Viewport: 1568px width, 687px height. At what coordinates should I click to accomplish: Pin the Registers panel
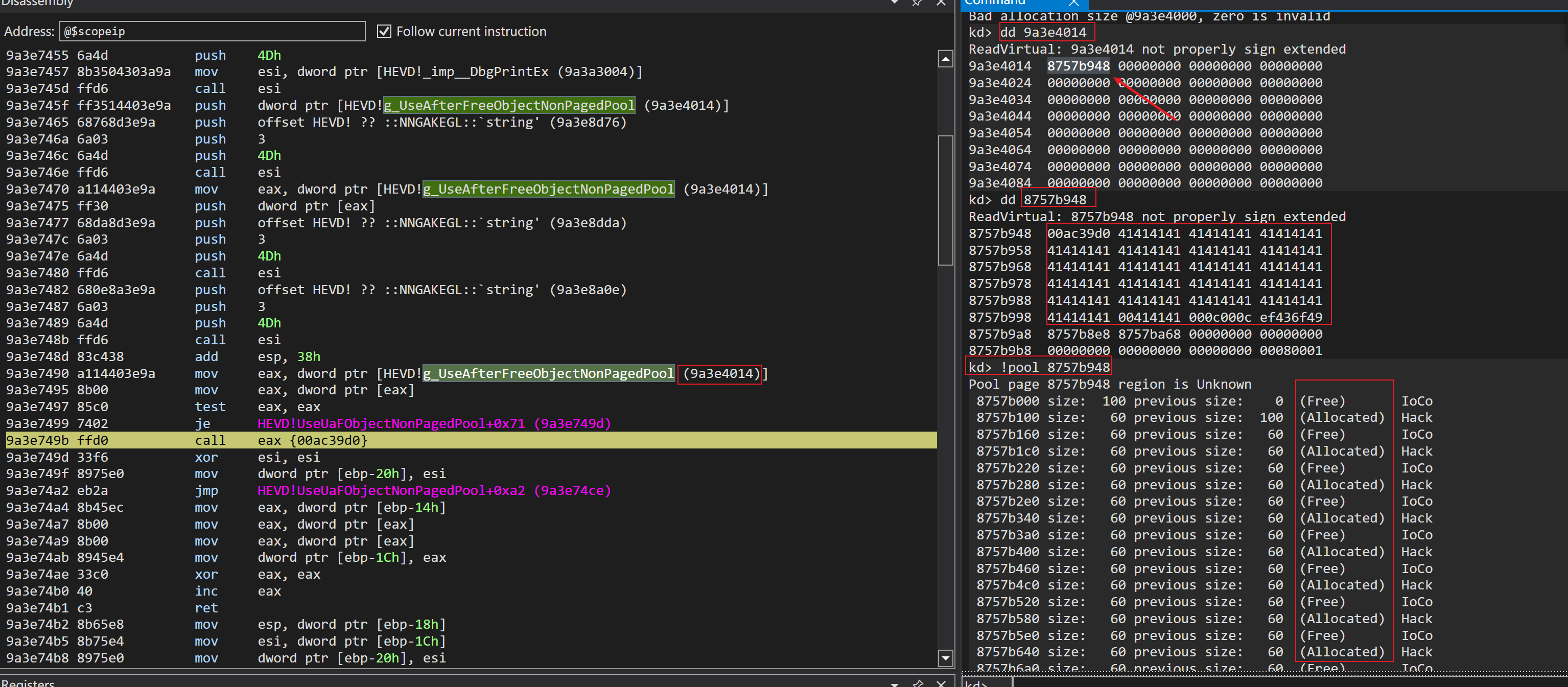(917, 683)
